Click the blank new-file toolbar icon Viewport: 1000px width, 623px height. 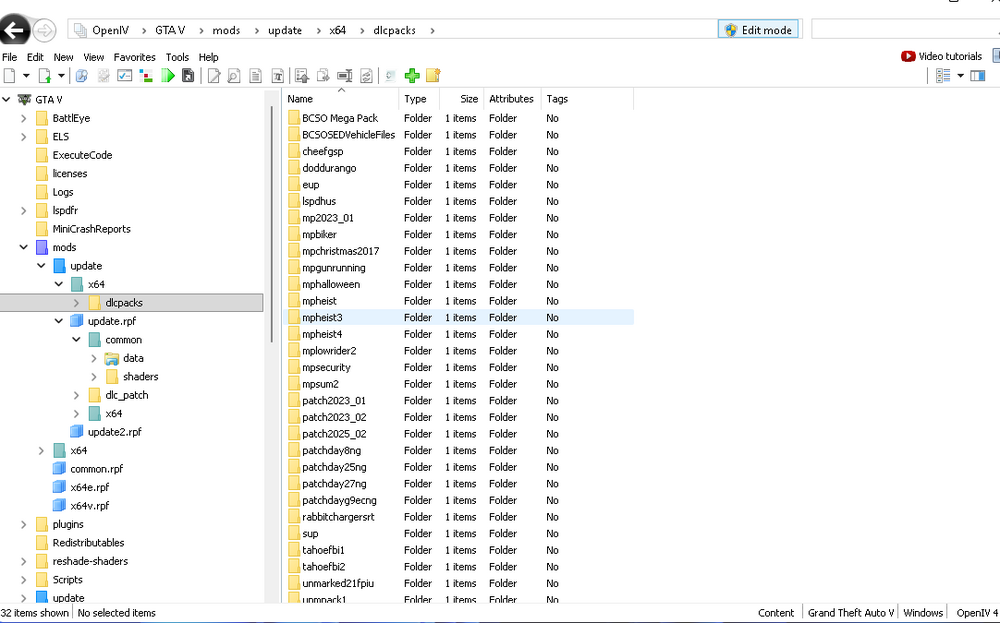[x=10, y=76]
